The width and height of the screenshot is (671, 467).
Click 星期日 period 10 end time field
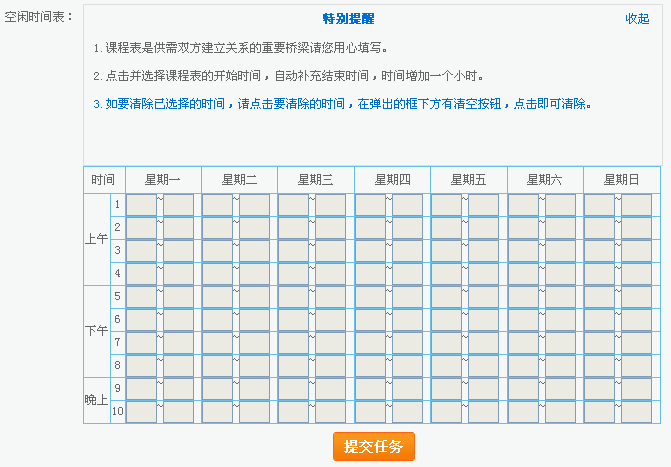[x=636, y=411]
